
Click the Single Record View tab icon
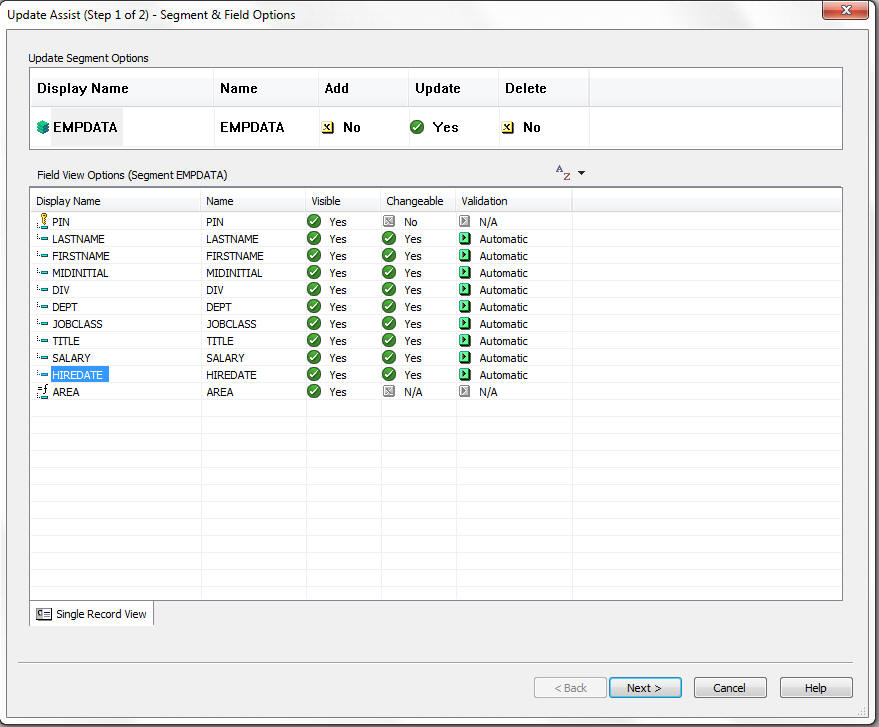click(44, 614)
